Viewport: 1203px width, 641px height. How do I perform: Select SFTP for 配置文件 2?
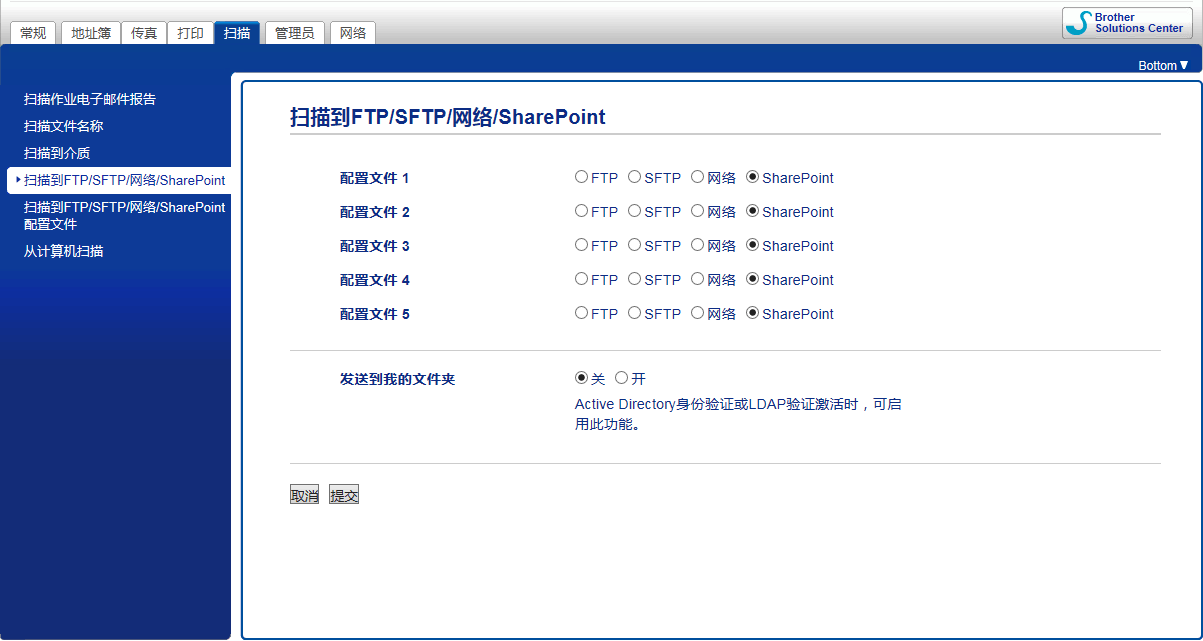tap(634, 212)
